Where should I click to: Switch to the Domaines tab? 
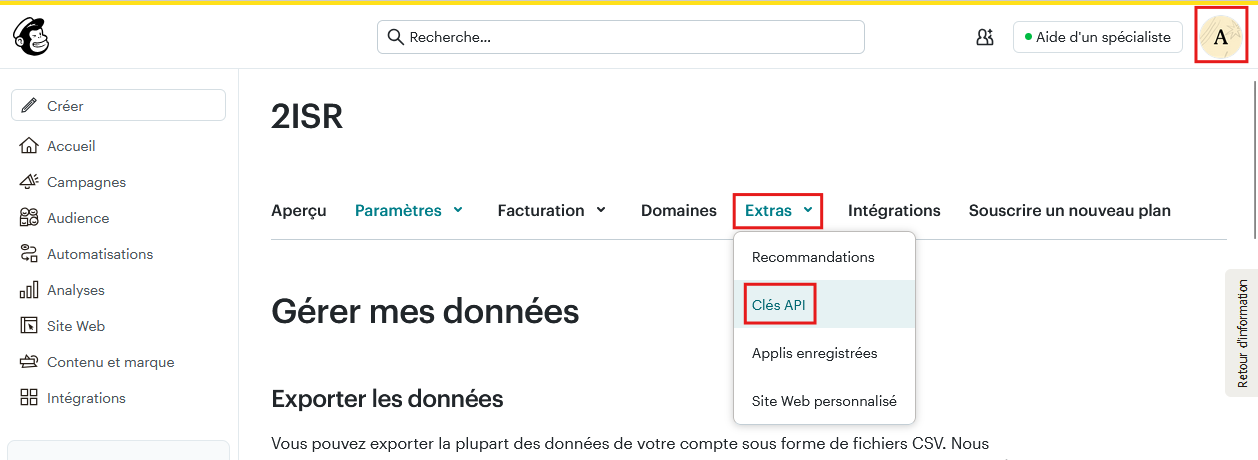tap(678, 210)
